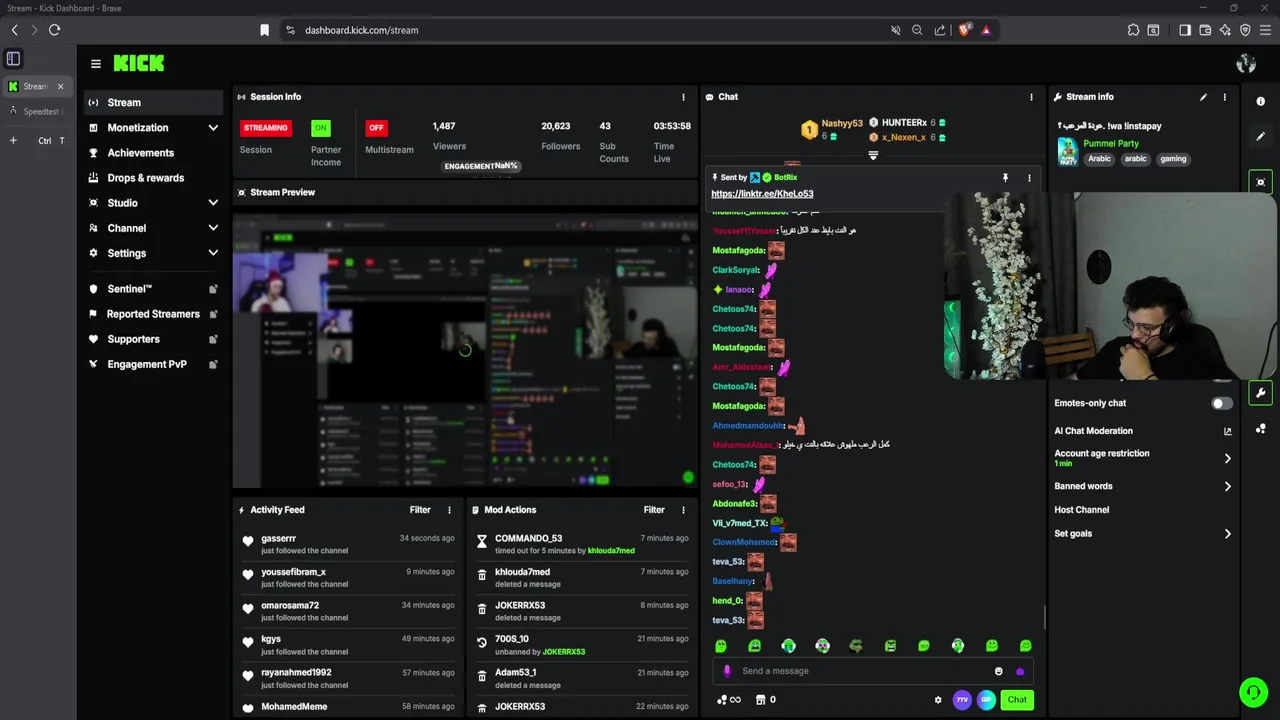Viewport: 1280px width, 720px height.
Task: Click the browser address bar URL
Action: [362, 30]
